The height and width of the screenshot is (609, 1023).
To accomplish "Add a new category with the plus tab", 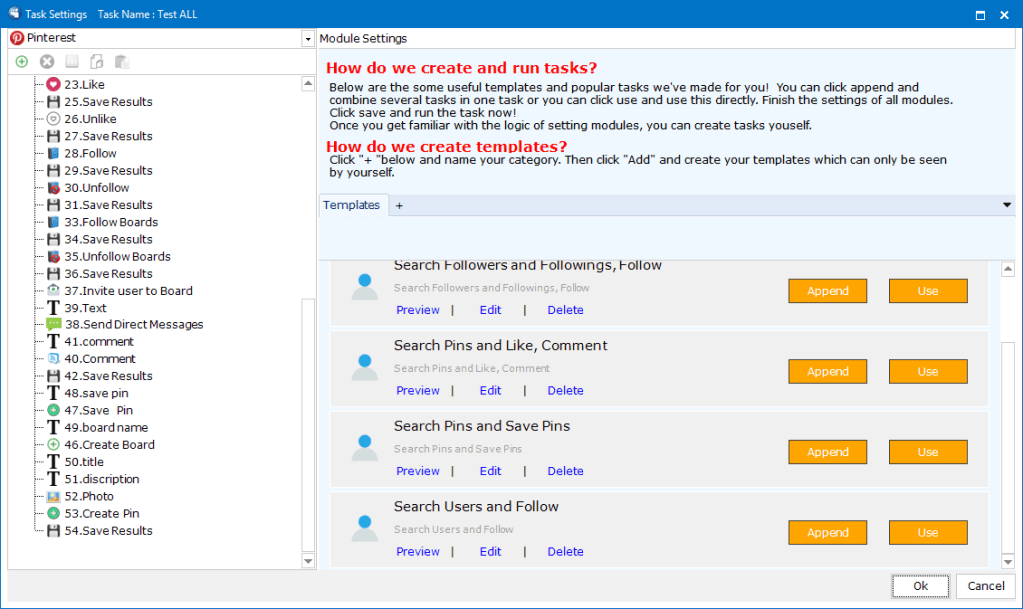I will point(400,205).
